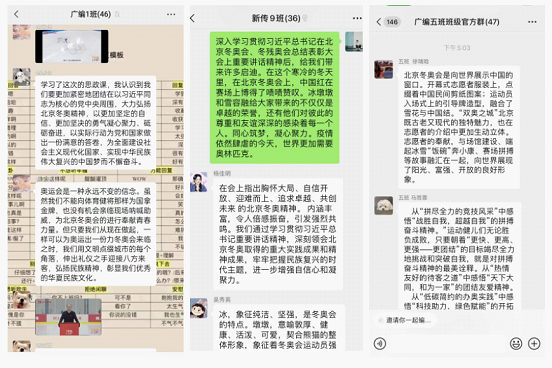
Task: Tap the white dog avatar in 广编五班 chat
Action: coord(383,205)
